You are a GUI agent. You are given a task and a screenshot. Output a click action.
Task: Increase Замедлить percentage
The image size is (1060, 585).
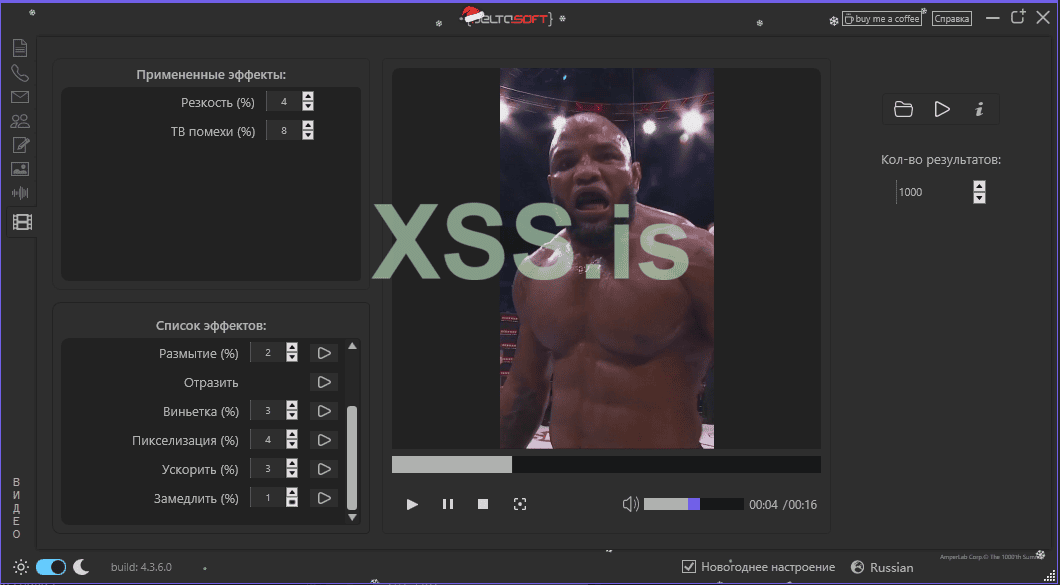click(292, 494)
